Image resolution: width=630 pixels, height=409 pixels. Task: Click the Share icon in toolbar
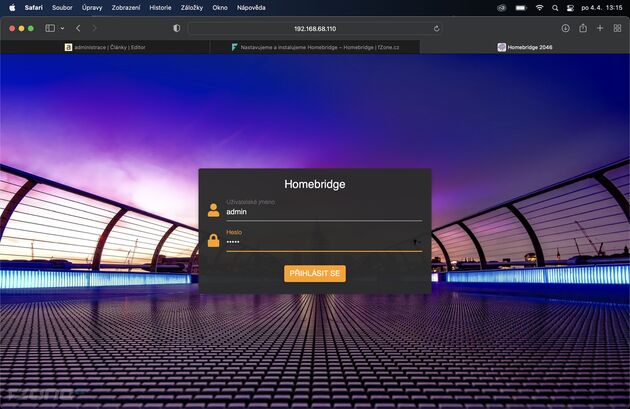583,28
